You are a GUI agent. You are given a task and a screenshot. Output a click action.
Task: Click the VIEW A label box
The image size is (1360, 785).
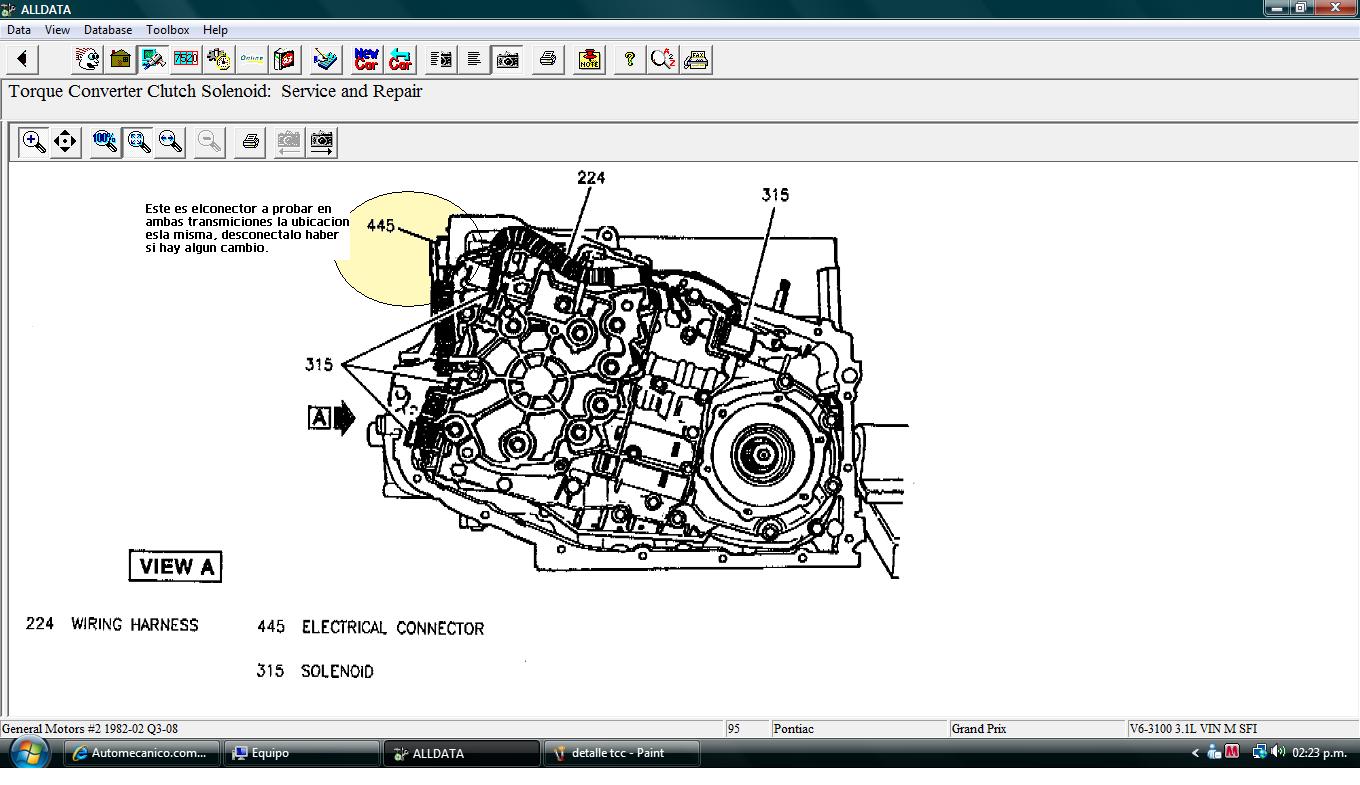coord(175,566)
